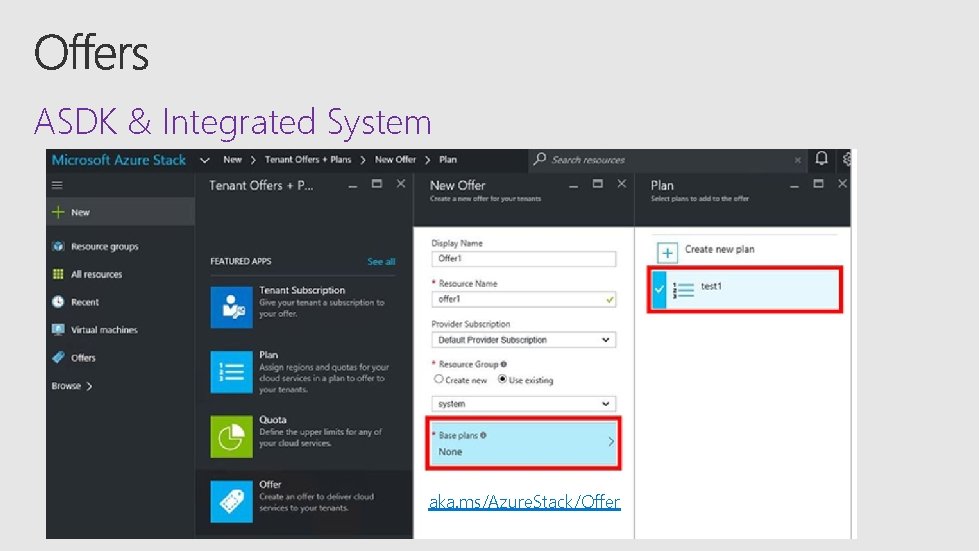Click the Display Name field with Offer1
The image size is (979, 551).
[523, 258]
